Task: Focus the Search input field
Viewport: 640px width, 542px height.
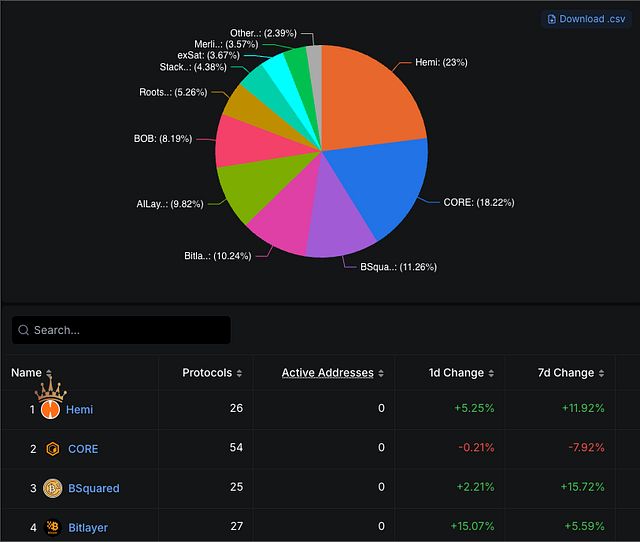Action: coord(128,330)
